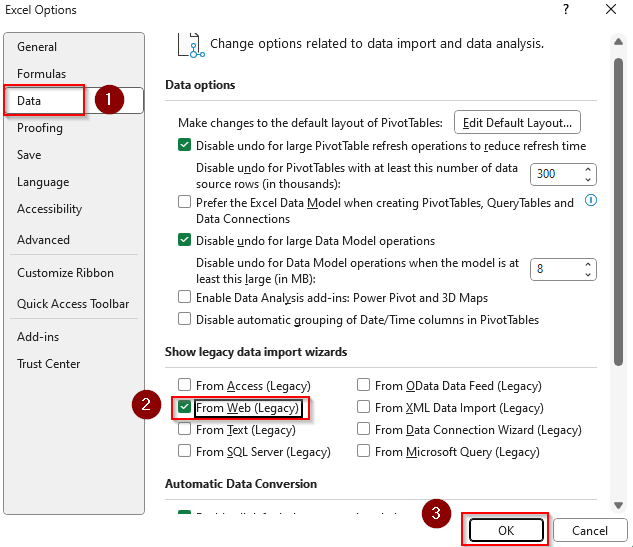Check Disable automatic grouping of Date/Time columns

(x=184, y=319)
